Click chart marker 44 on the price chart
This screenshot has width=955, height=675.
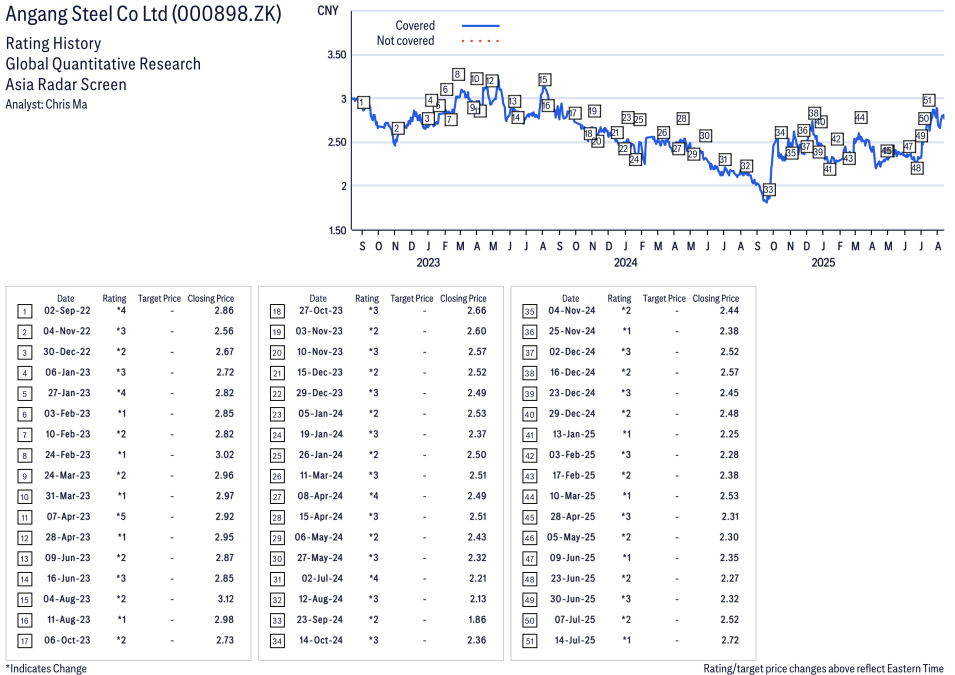860,118
